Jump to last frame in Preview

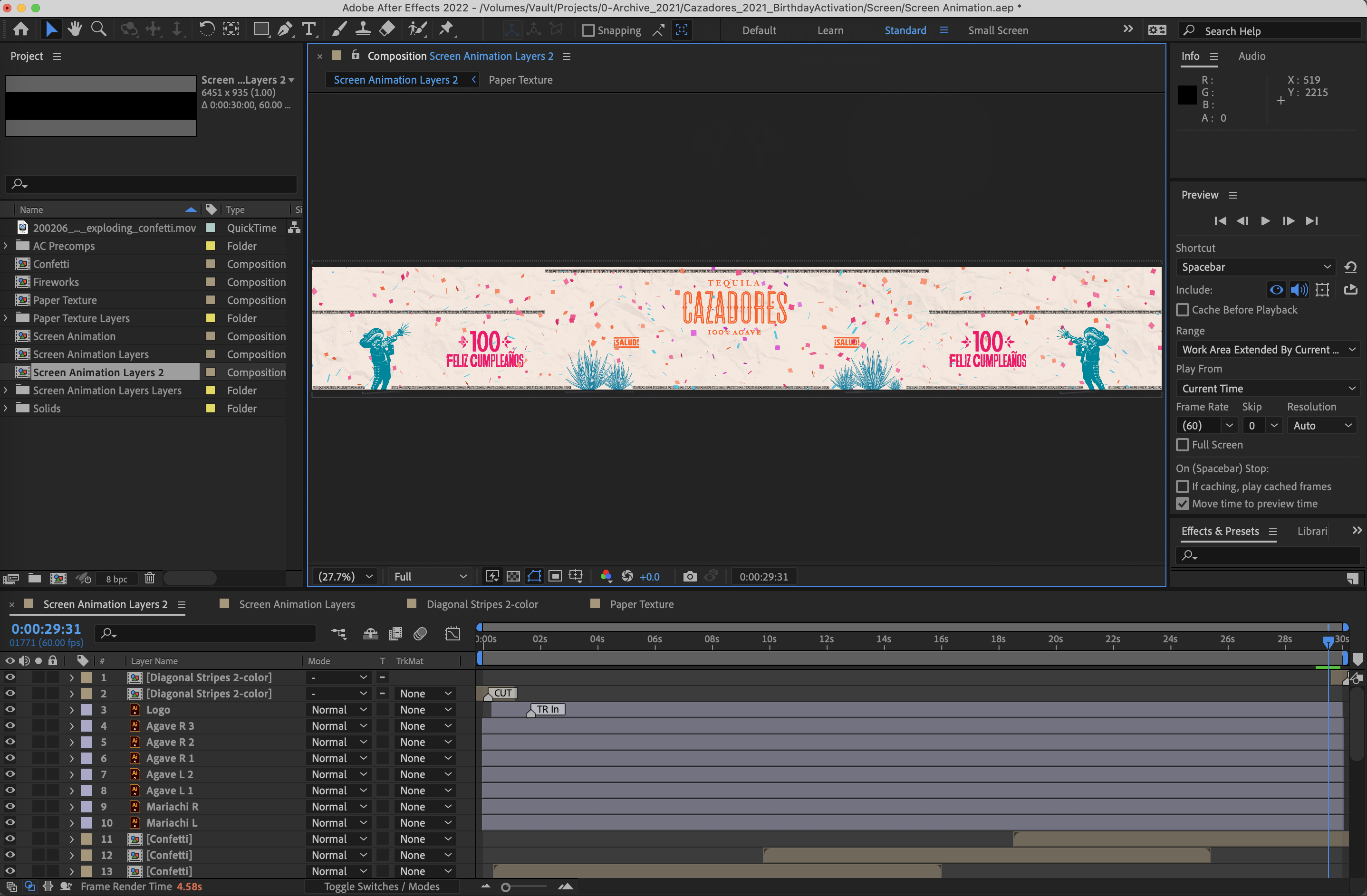[x=1312, y=221]
